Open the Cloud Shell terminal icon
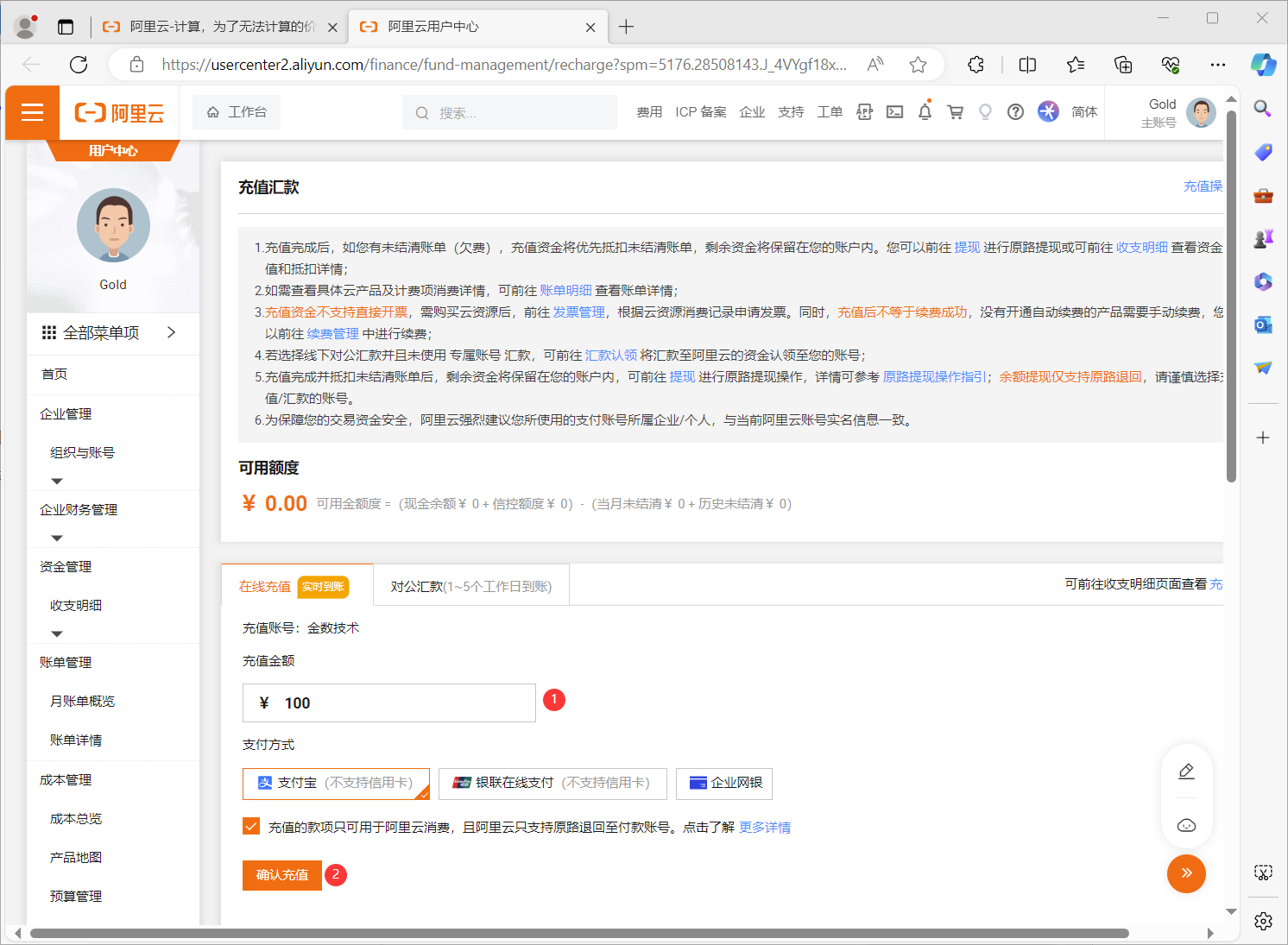This screenshot has width=1288, height=945. [x=894, y=111]
